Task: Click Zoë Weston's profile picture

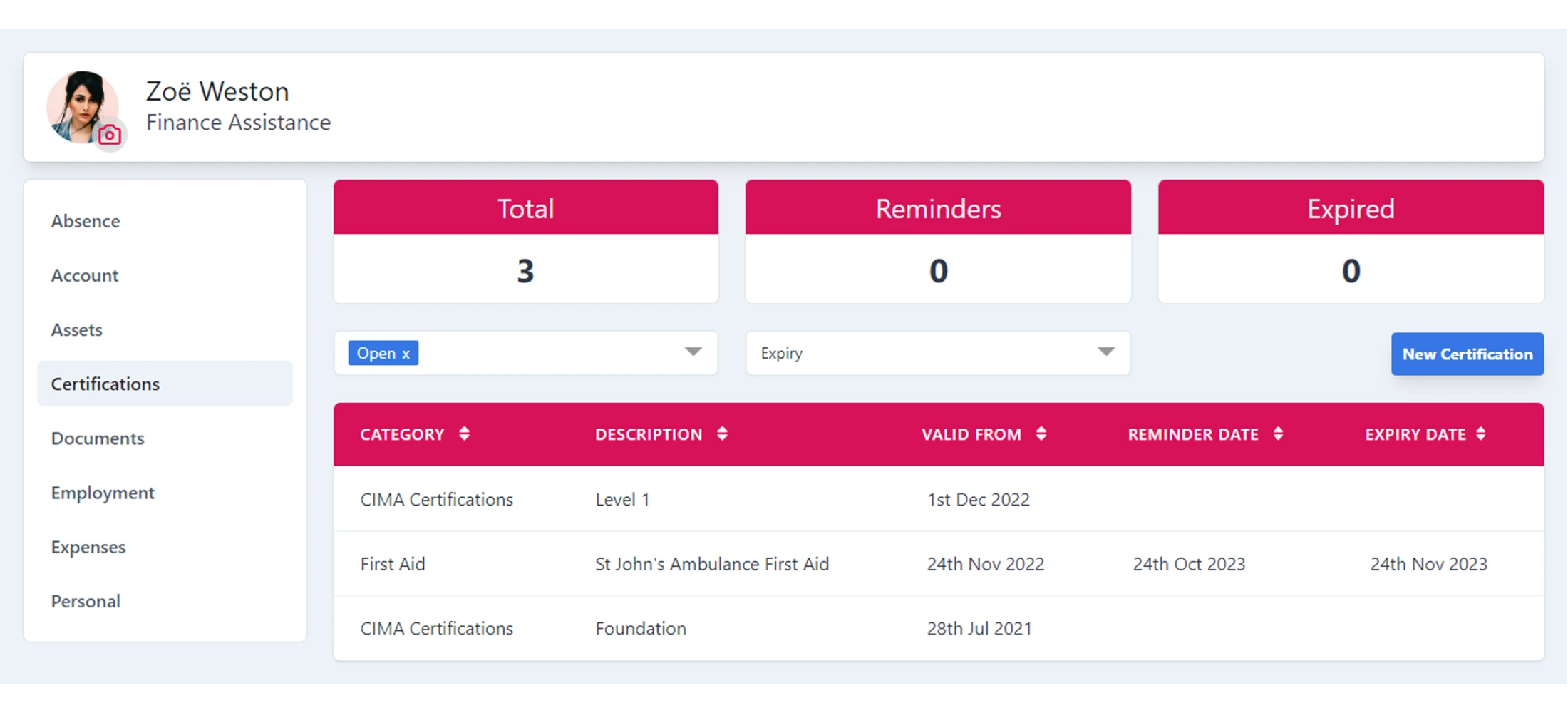Action: [78, 103]
